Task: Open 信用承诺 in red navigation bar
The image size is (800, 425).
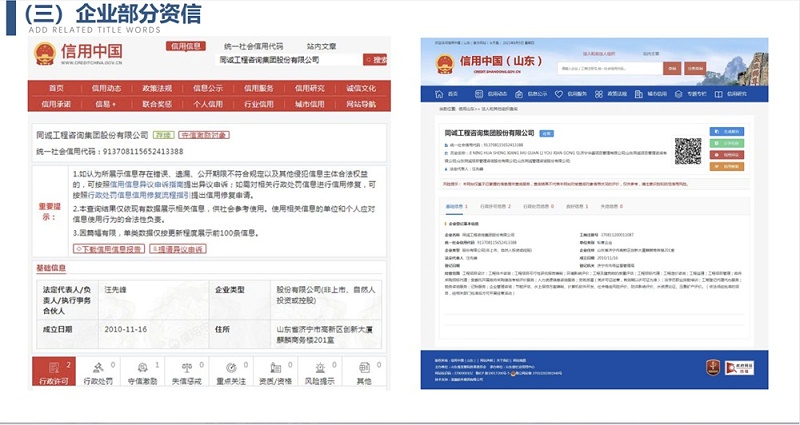Action: 56,104
